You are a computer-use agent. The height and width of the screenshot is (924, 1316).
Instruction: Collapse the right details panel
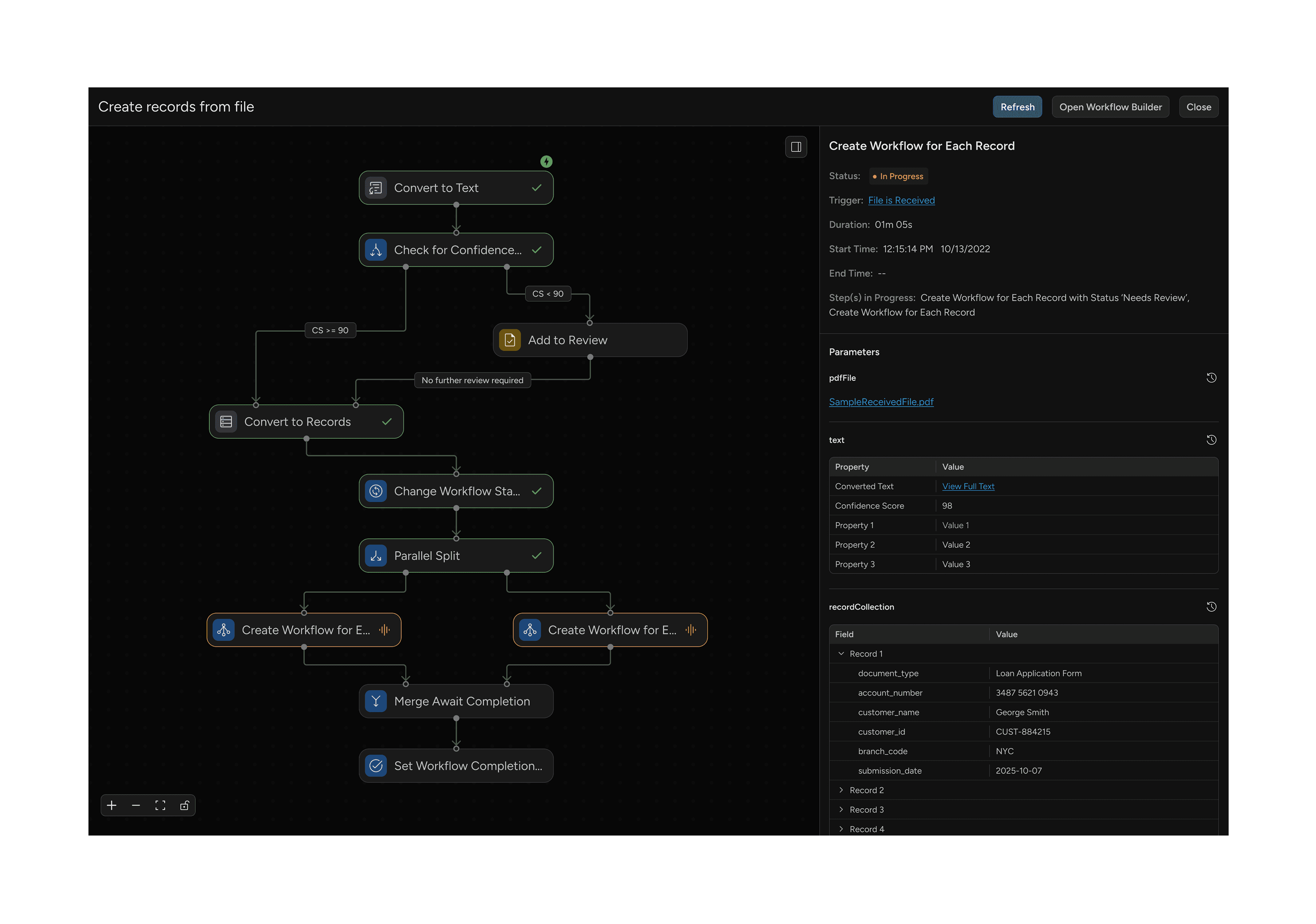pos(795,147)
